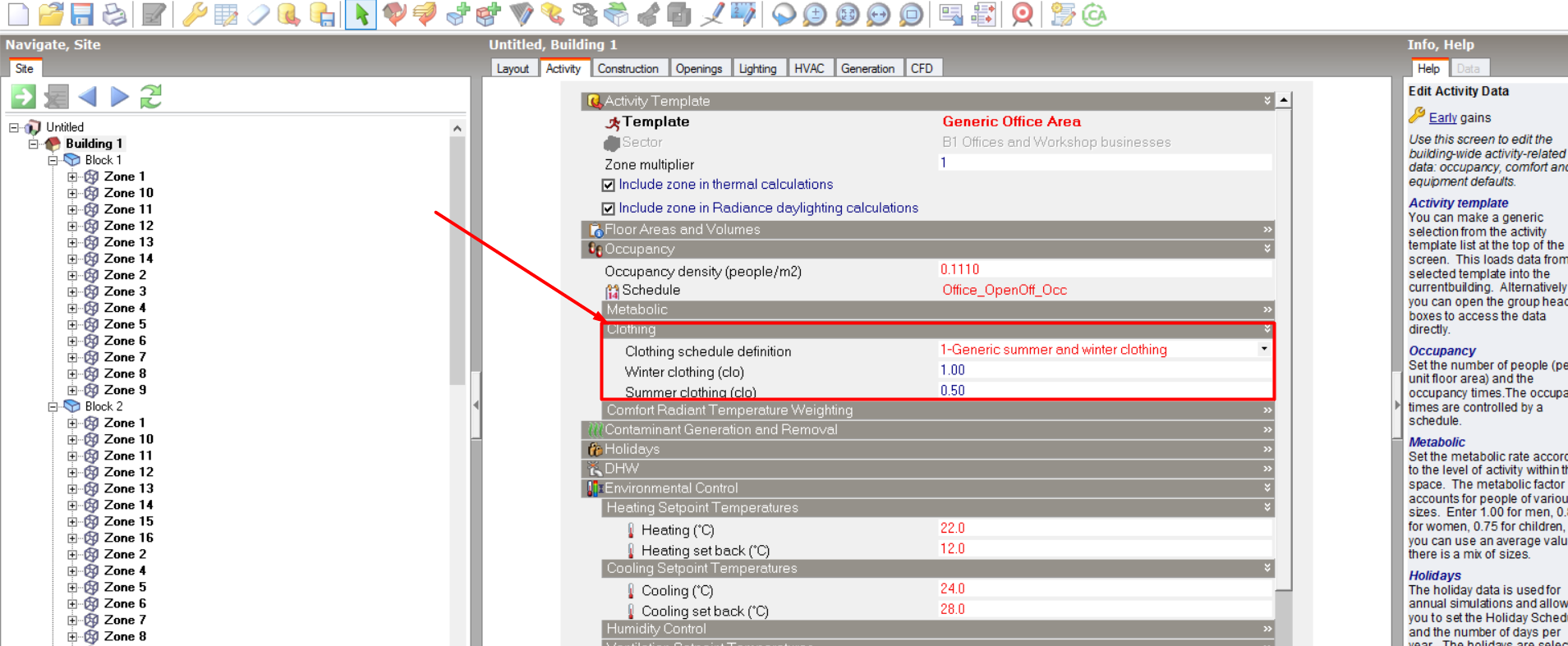The height and width of the screenshot is (646, 1568).
Task: Click the orbit view toolbar icon
Action: [784, 15]
